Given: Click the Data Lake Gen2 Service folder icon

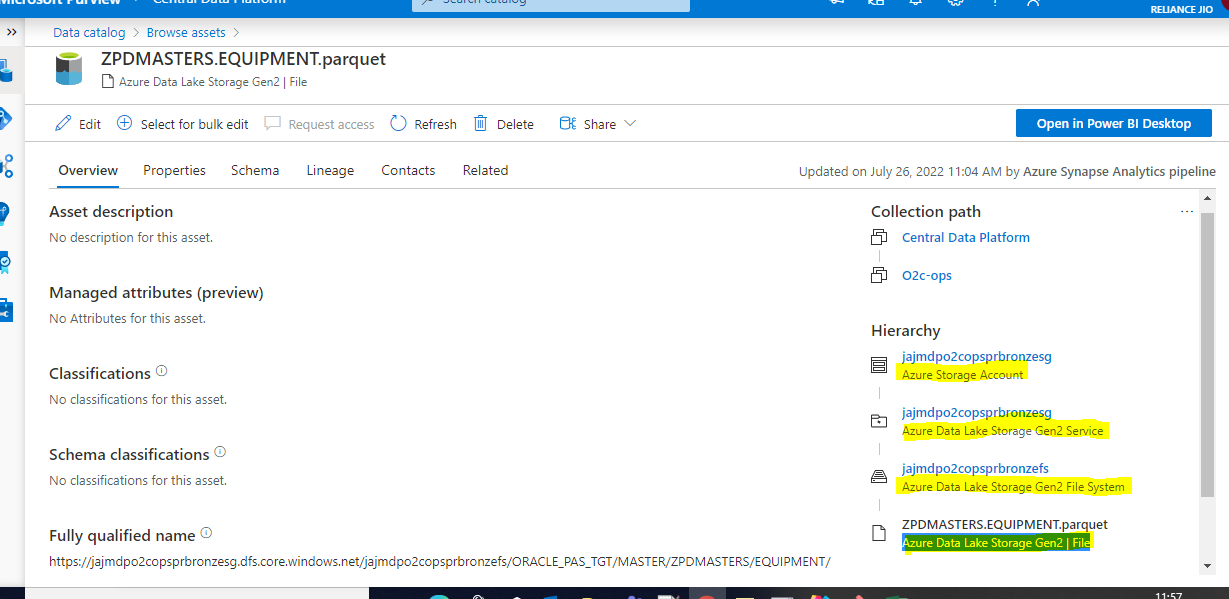Looking at the screenshot, I should pos(879,422).
